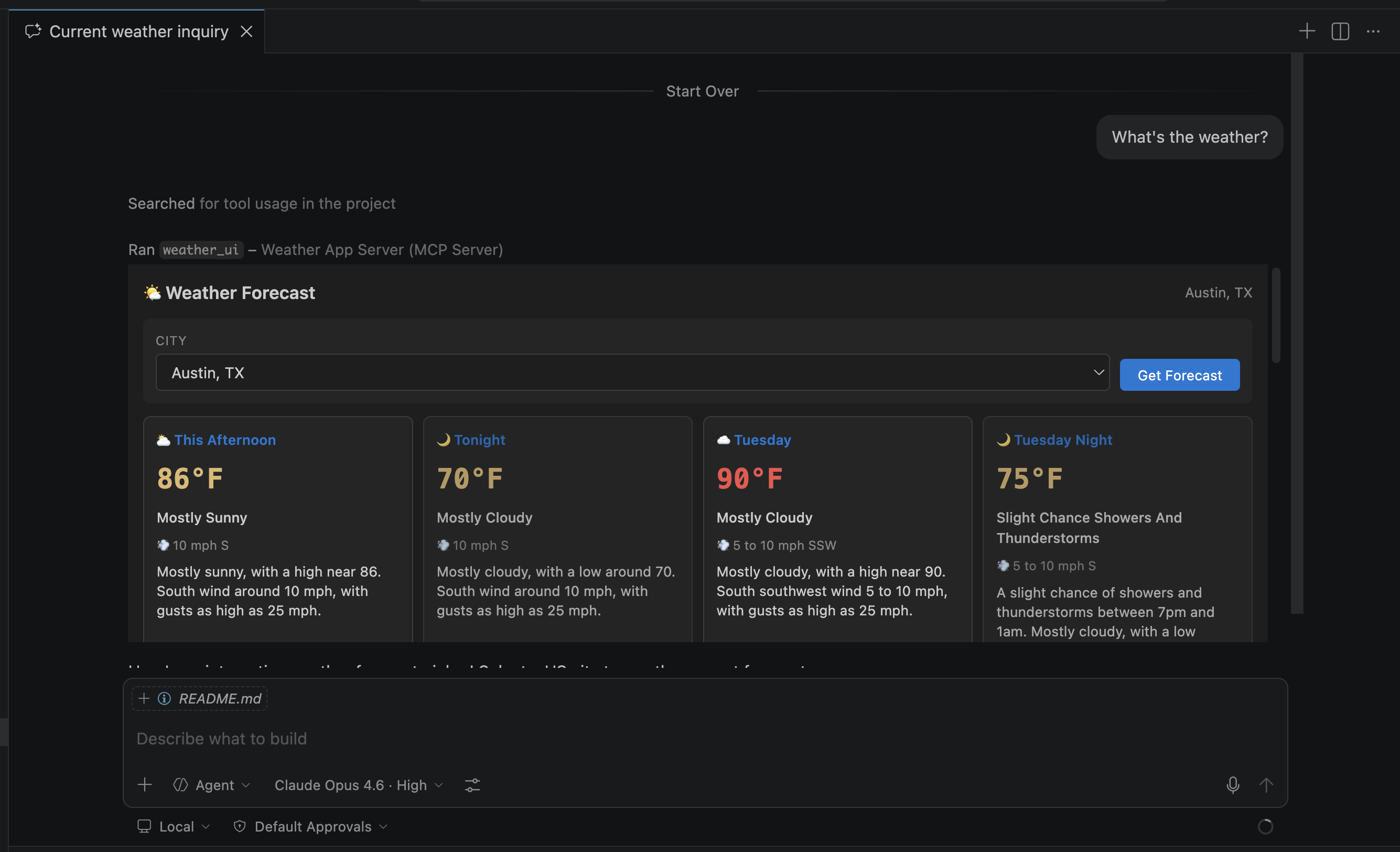This screenshot has height=852, width=1400.
Task: Select the Current weather inquiry tab
Action: click(136, 31)
